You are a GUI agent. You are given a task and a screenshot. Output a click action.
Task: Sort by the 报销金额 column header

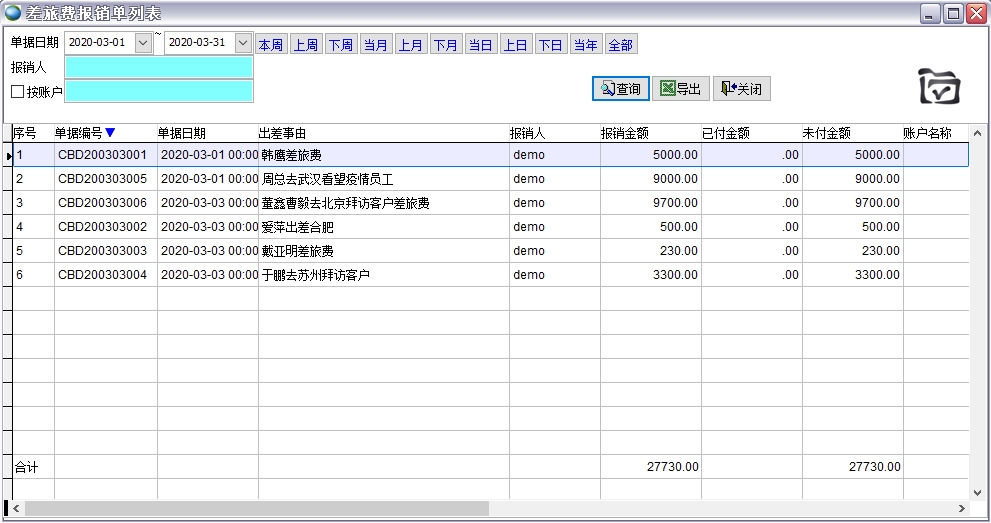[x=625, y=133]
